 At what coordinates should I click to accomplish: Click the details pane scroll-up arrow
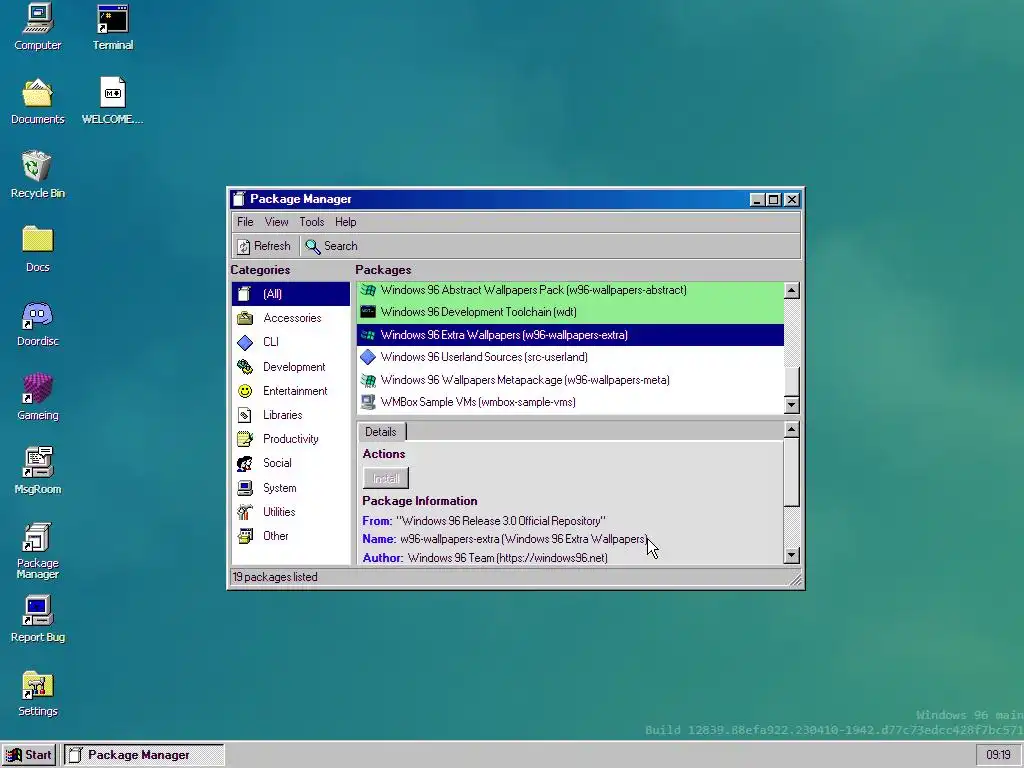[792, 430]
